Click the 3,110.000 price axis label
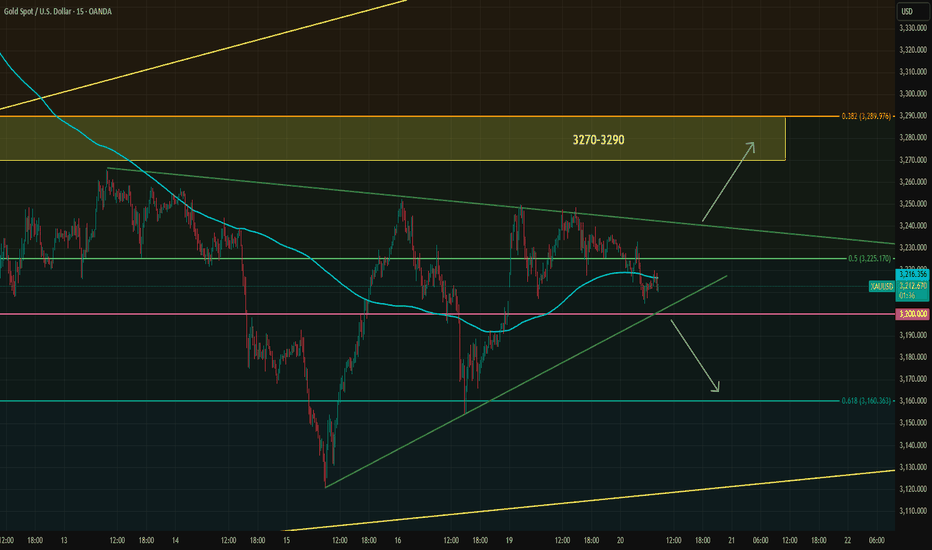This screenshot has height=550, width=932. (x=912, y=511)
